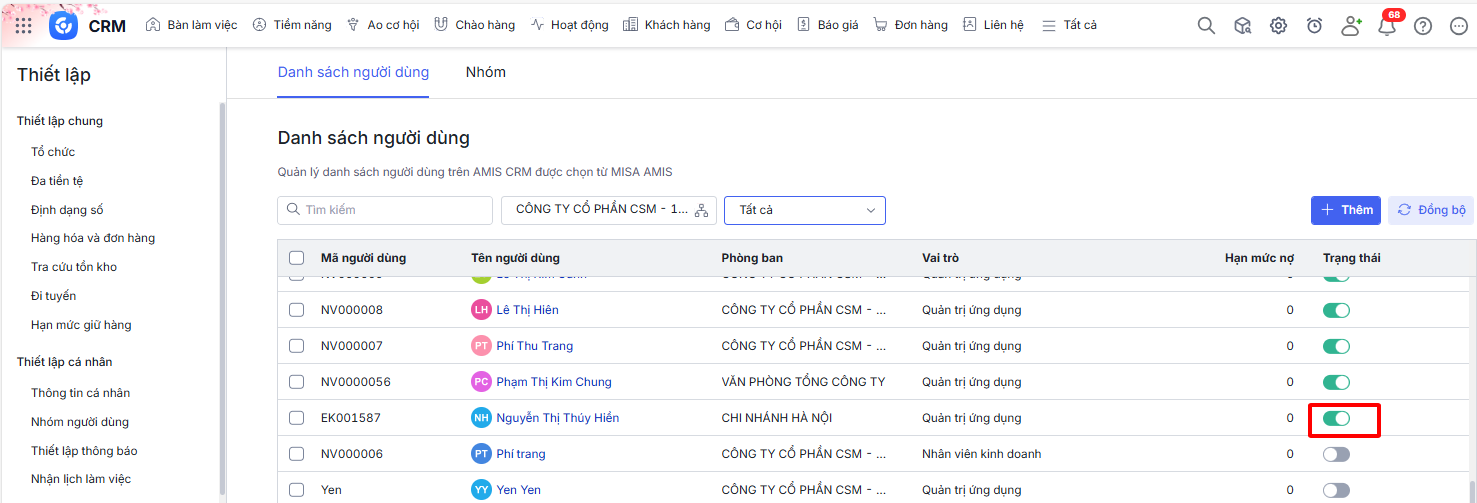The height and width of the screenshot is (503, 1477).
Task: Open the CÔNG TY CỔ PHẦN CSM selector
Action: (x=601, y=210)
